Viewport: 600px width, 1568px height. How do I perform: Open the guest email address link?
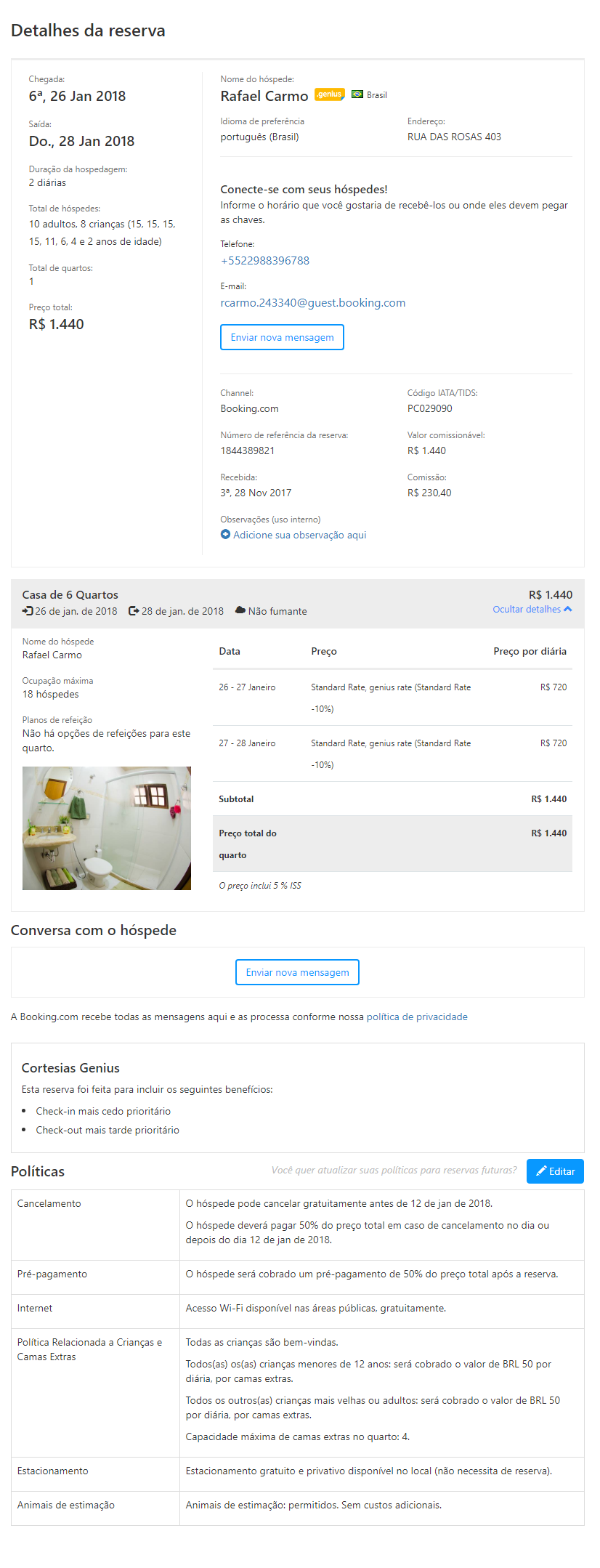[x=312, y=303]
